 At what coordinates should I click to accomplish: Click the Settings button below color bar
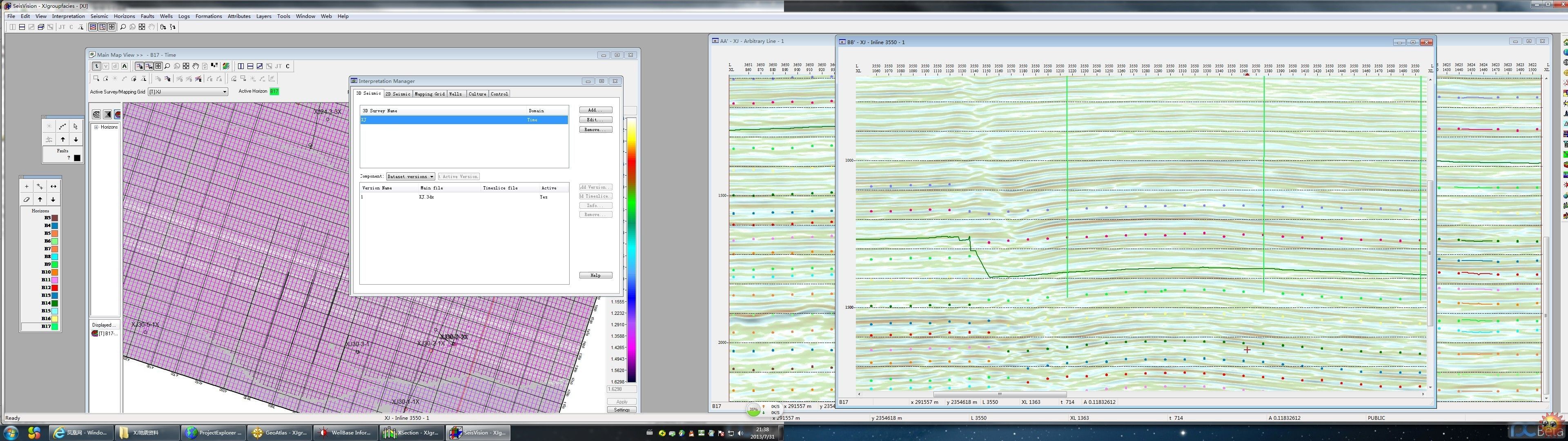tap(621, 410)
